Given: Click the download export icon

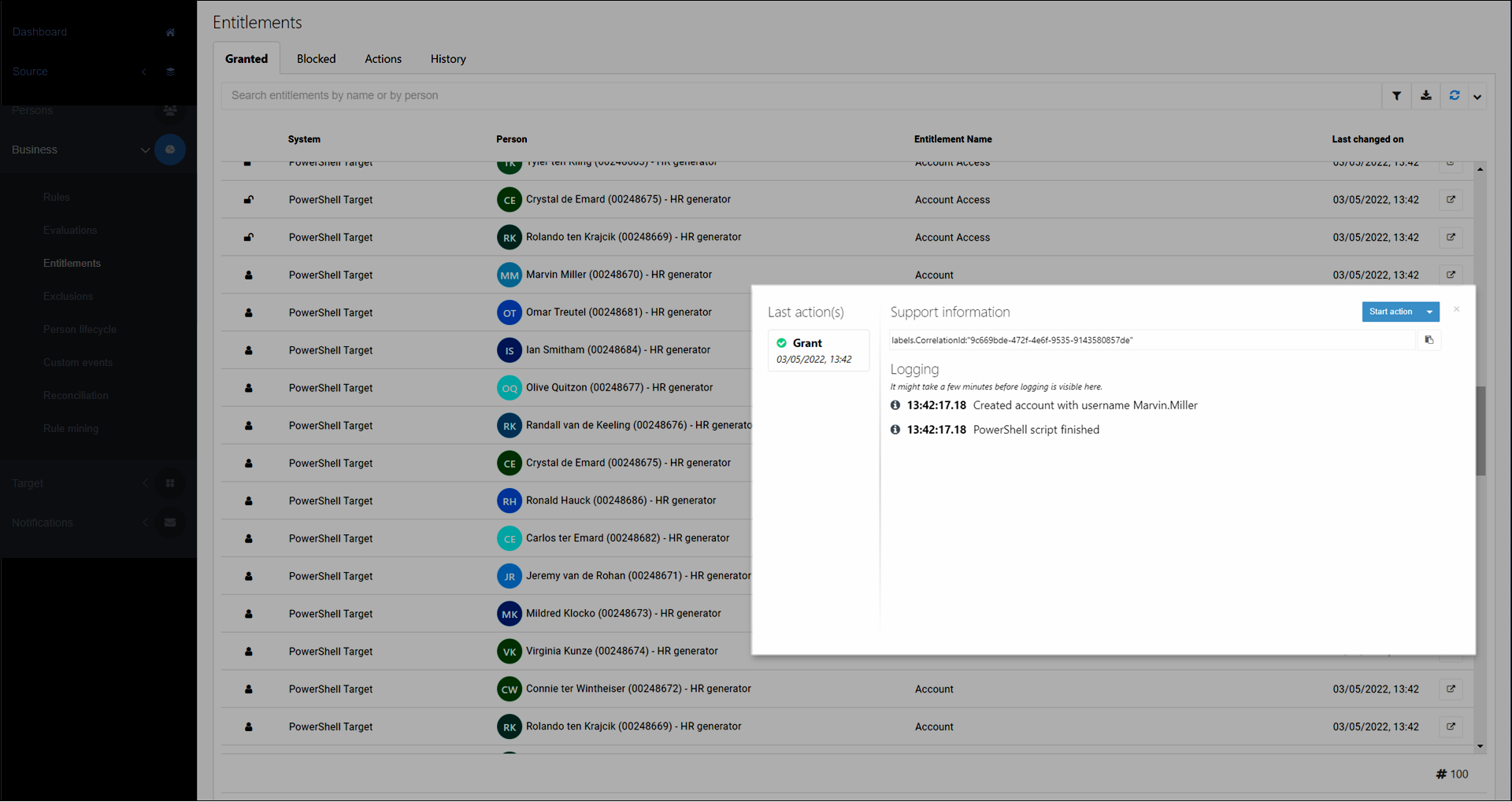Looking at the screenshot, I should click(x=1425, y=96).
